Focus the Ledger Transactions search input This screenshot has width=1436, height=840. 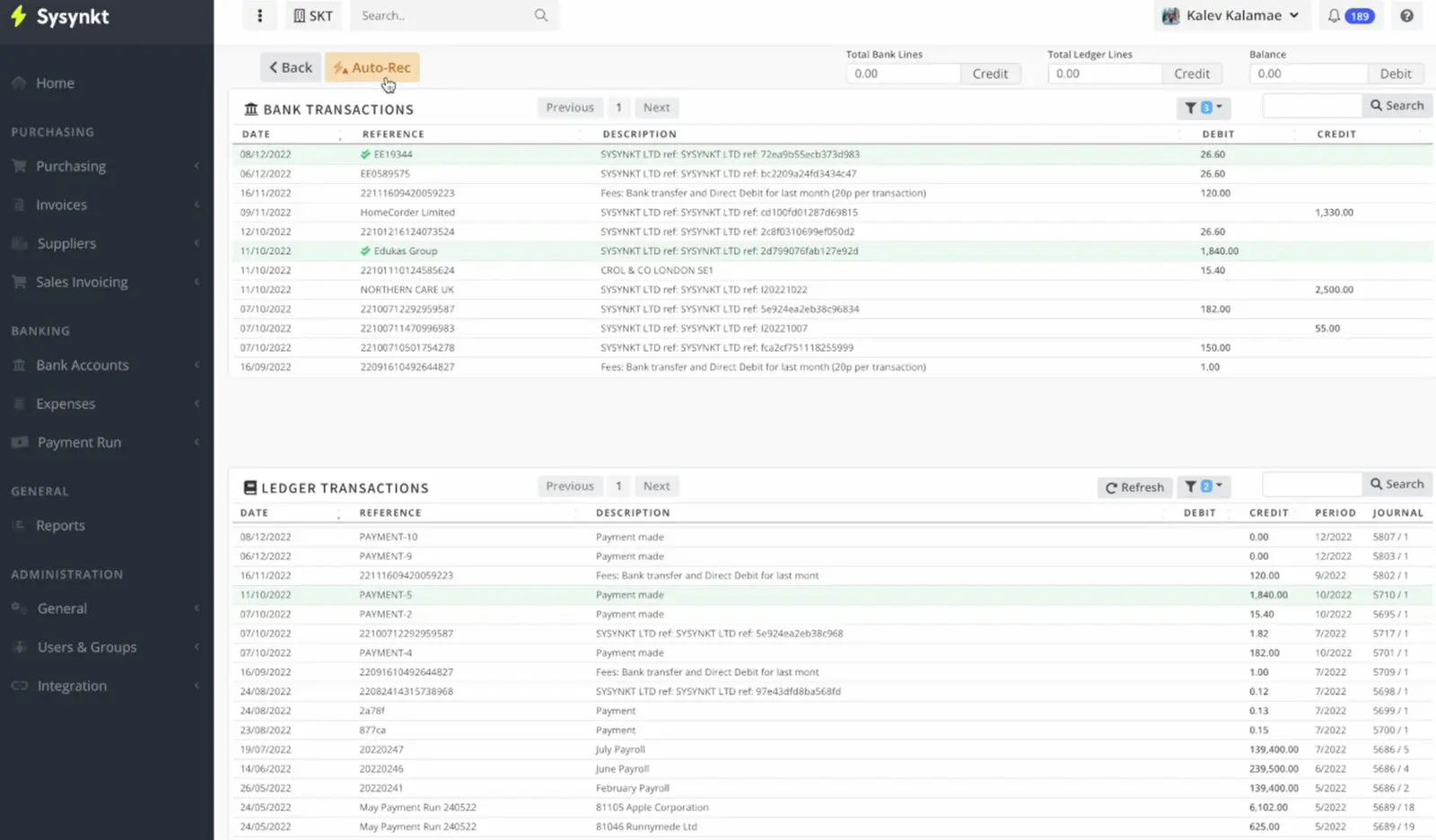(x=1312, y=485)
